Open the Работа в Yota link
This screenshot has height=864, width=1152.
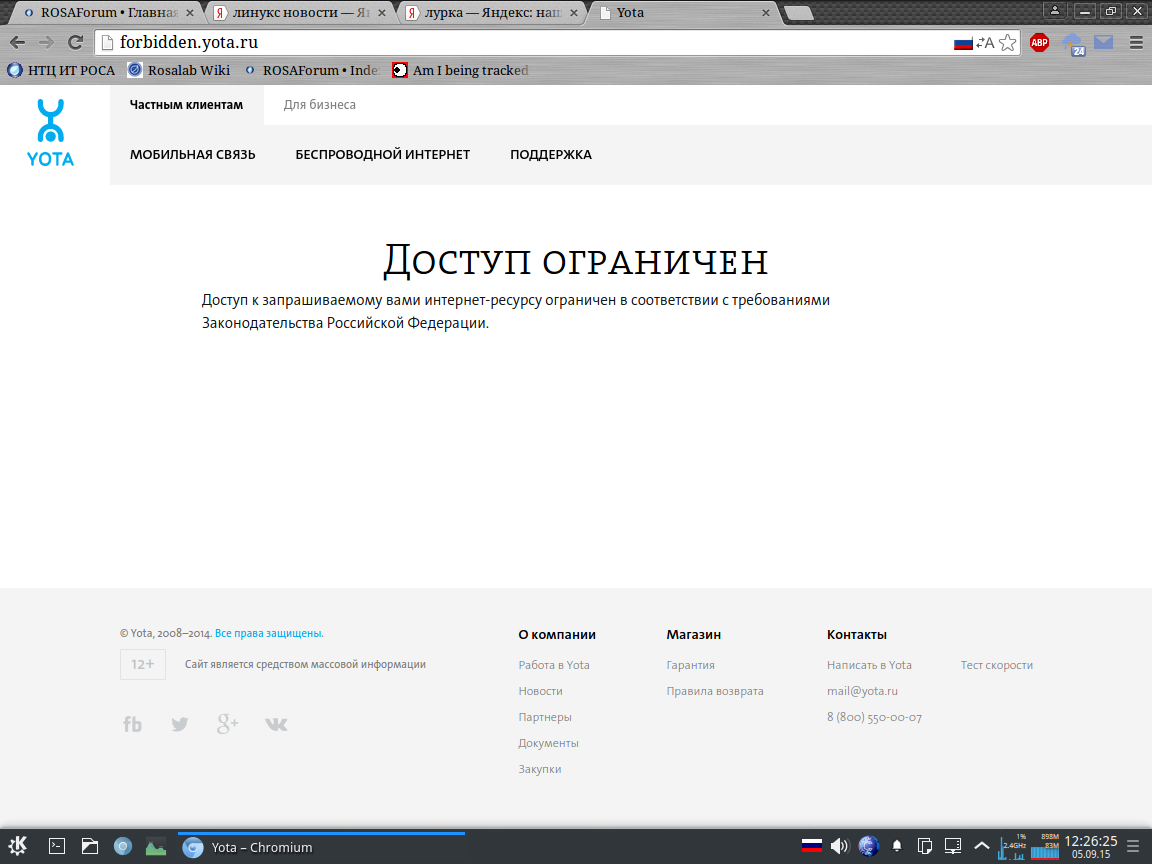554,665
